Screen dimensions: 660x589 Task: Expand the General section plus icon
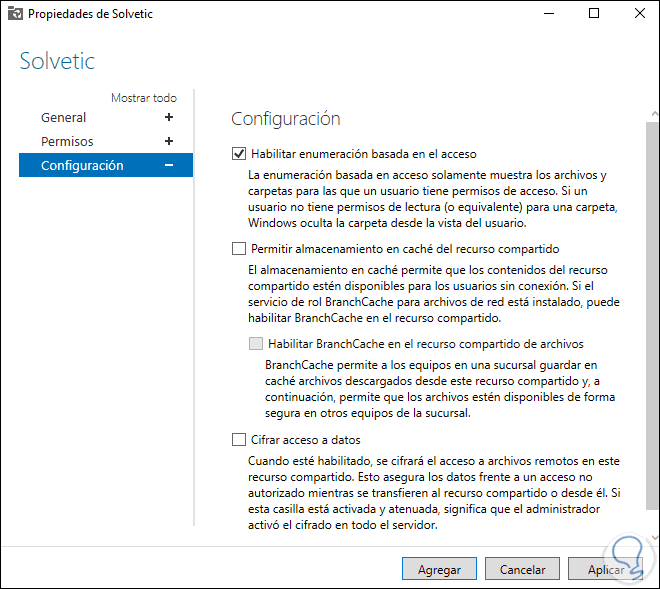(x=169, y=117)
